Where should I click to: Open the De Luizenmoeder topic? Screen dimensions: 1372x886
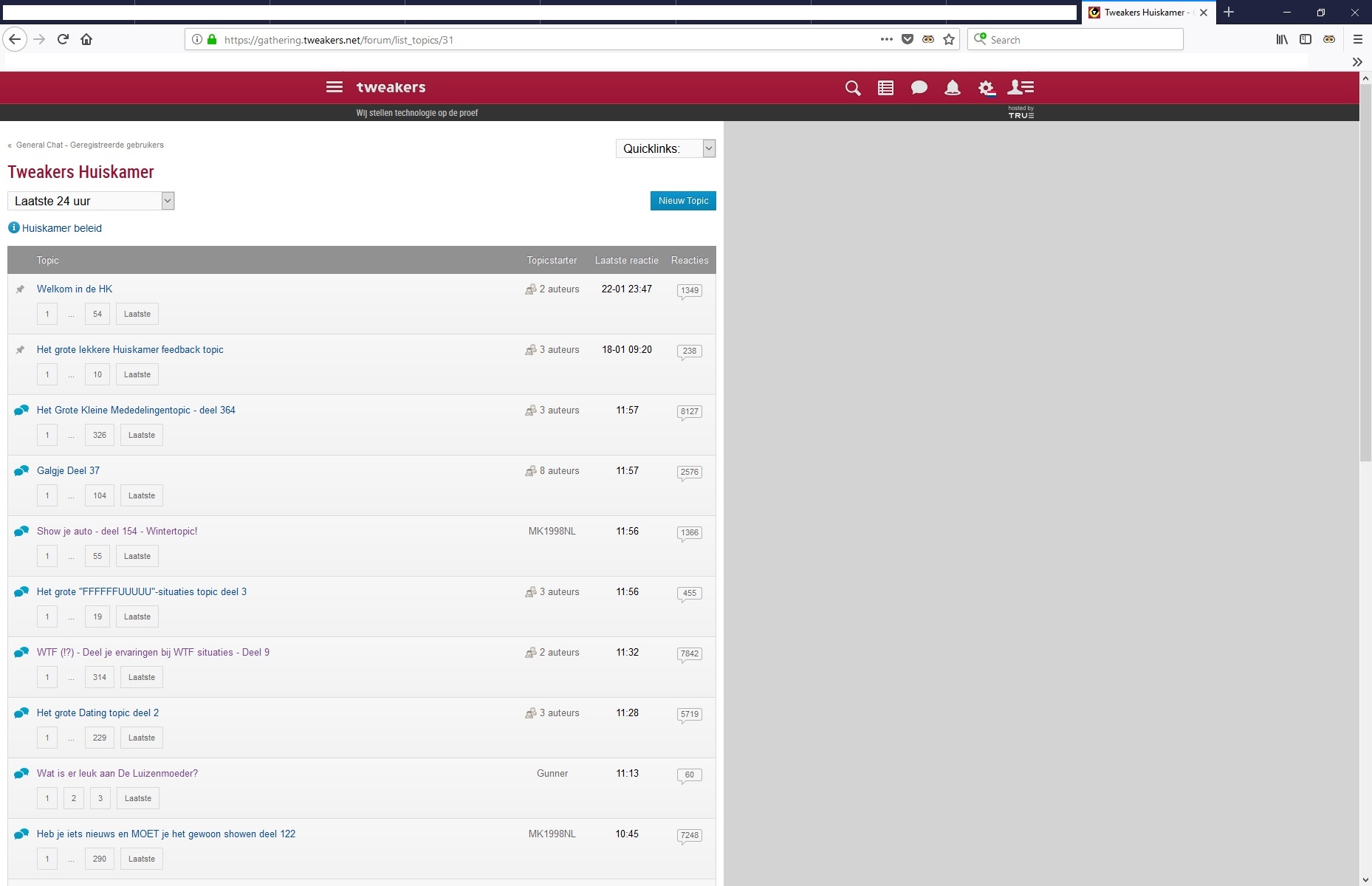117,773
